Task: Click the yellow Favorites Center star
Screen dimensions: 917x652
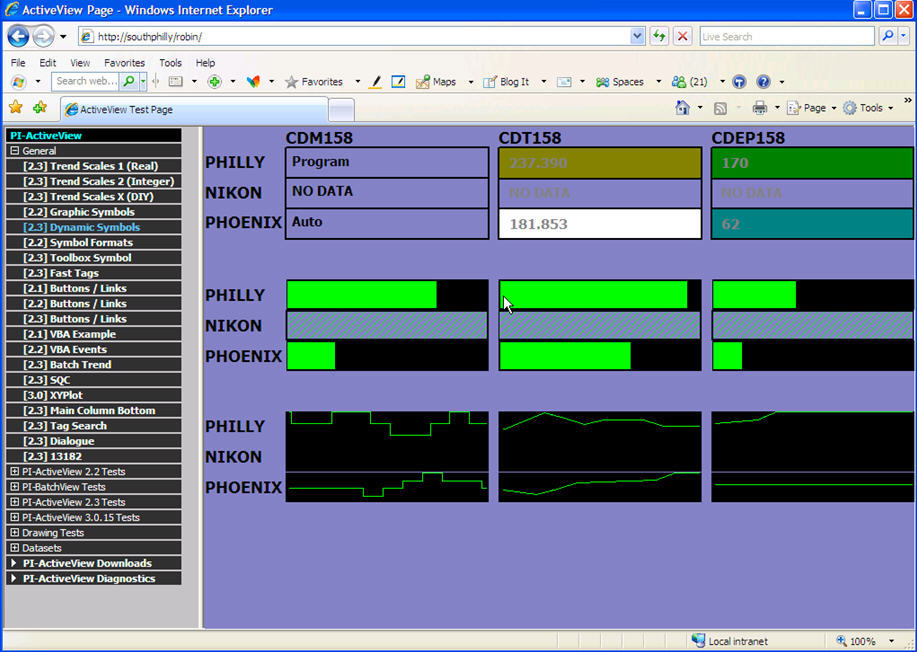Action: coord(16,107)
